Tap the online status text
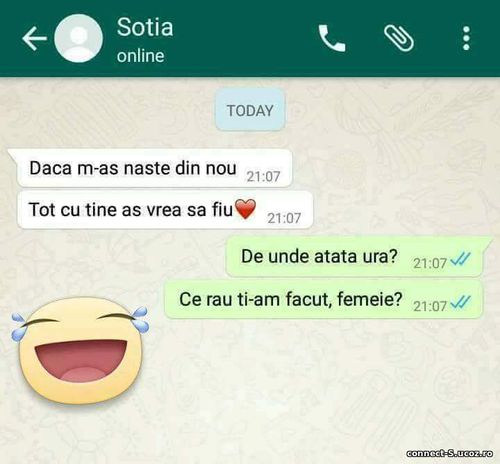This screenshot has width=500, height=464. (140, 56)
